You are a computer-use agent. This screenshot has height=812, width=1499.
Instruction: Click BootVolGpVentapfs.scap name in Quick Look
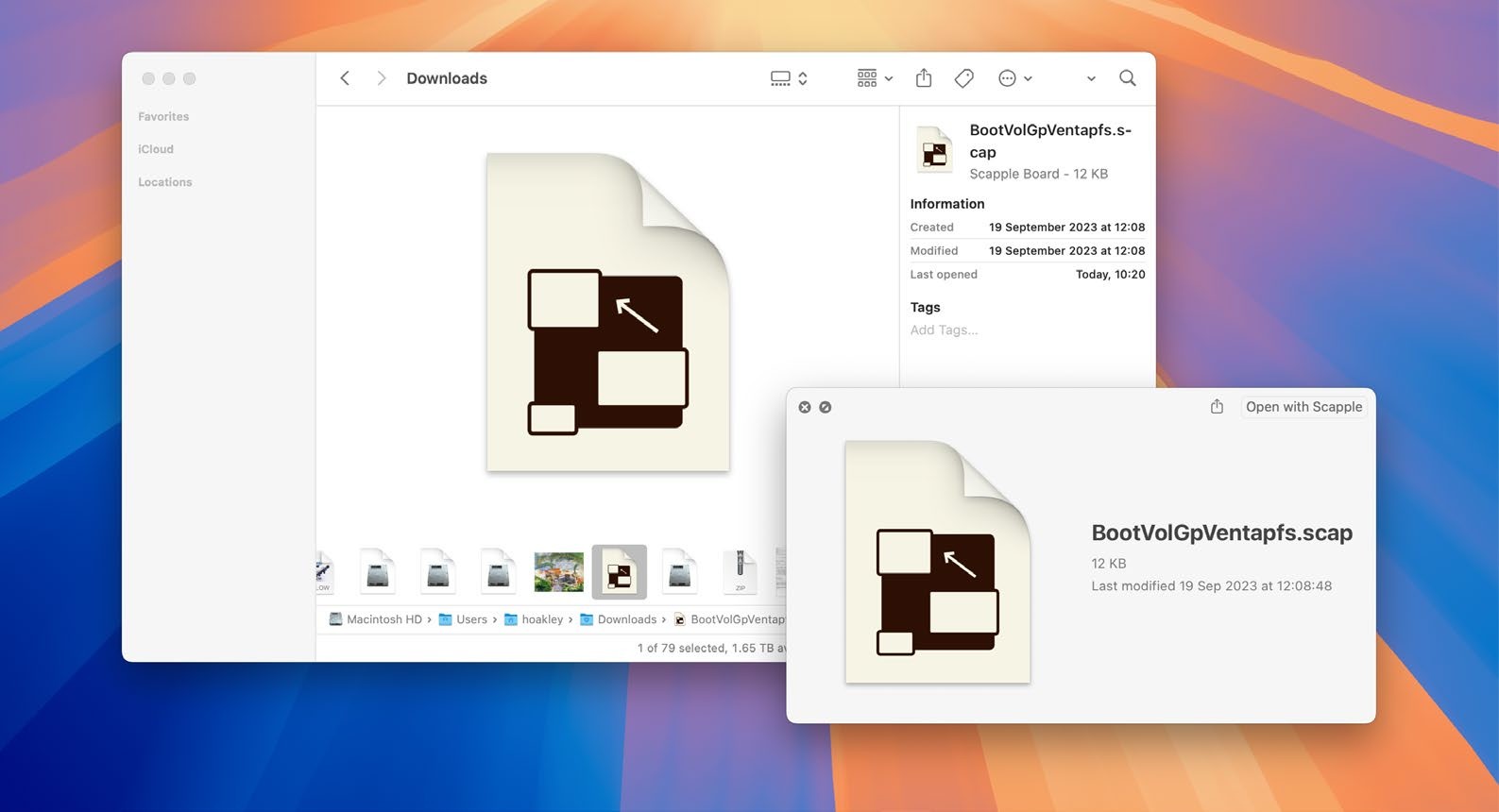pyautogui.click(x=1222, y=533)
